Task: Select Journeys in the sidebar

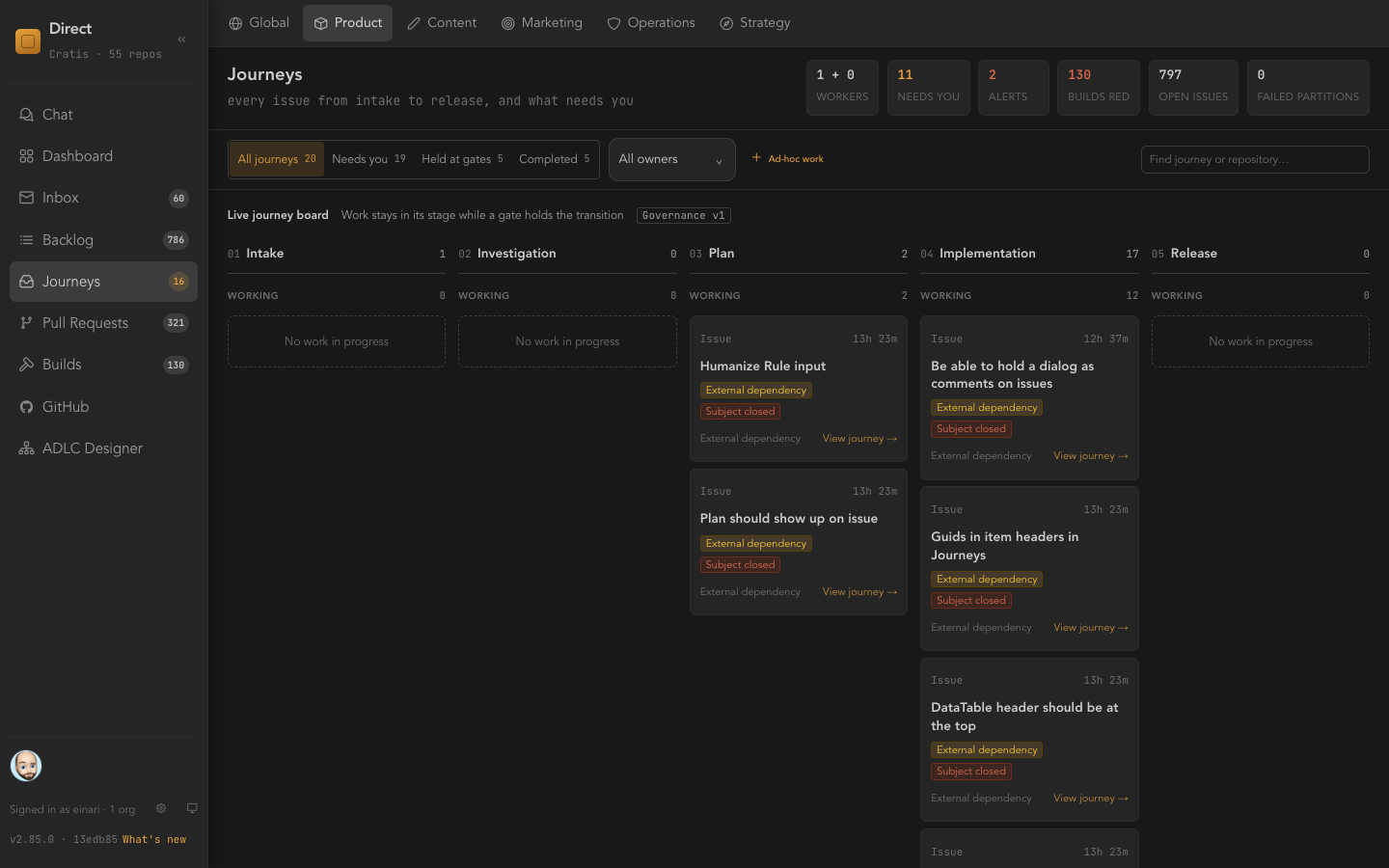Action: click(x=103, y=282)
